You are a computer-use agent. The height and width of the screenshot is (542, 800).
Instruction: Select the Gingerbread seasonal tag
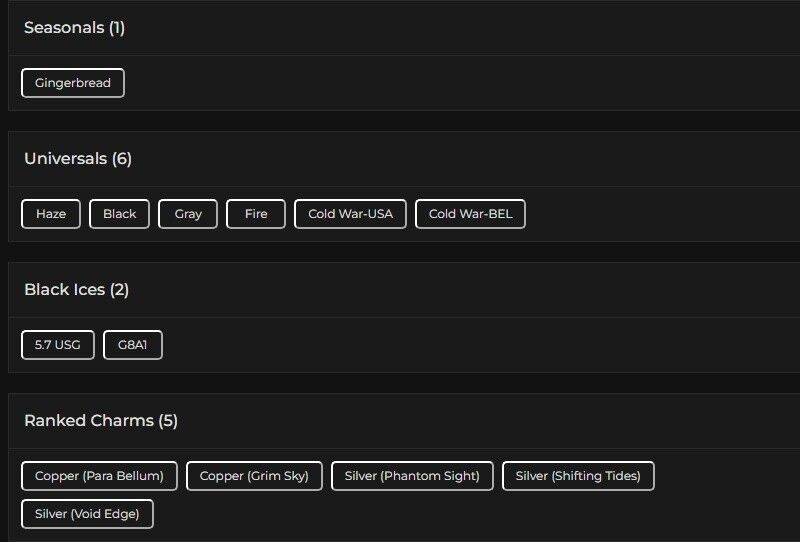point(73,83)
